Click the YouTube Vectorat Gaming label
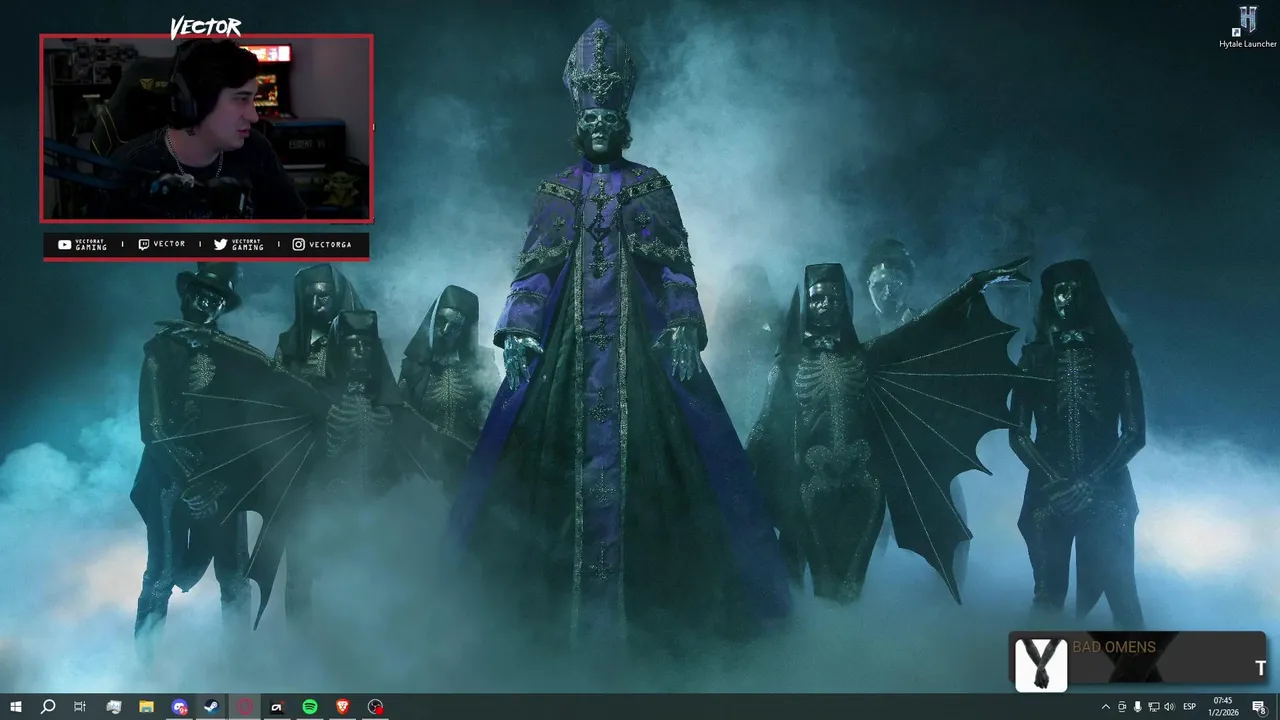The height and width of the screenshot is (720, 1280). click(83, 245)
